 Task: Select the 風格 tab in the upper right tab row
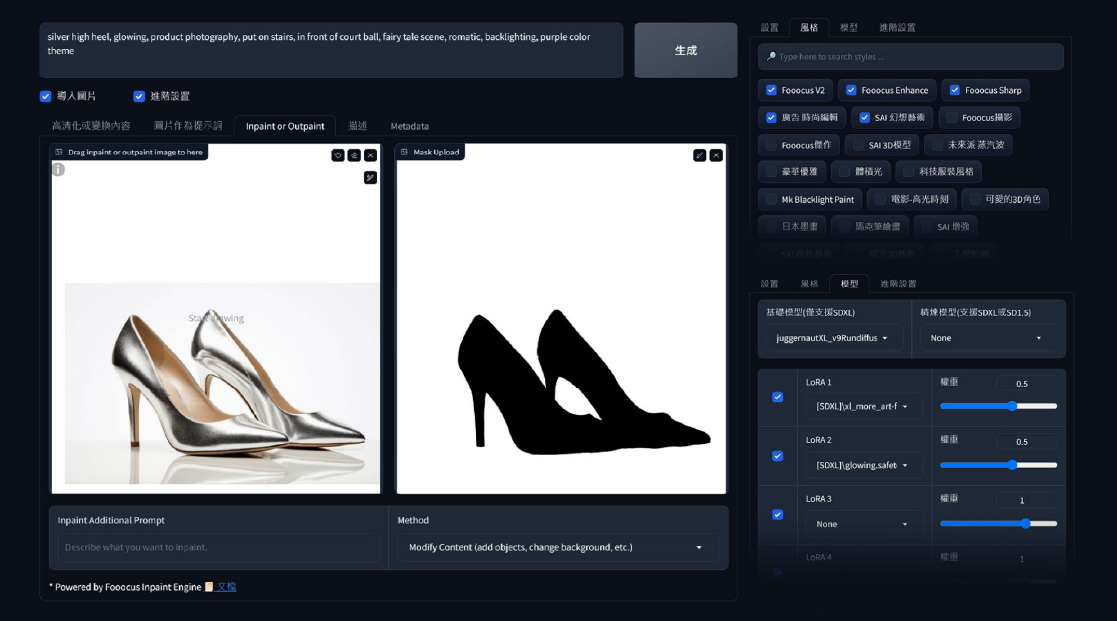809,28
